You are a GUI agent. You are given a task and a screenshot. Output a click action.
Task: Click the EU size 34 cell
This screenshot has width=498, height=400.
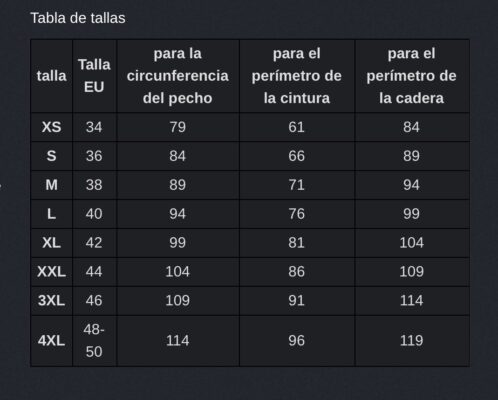point(94,127)
